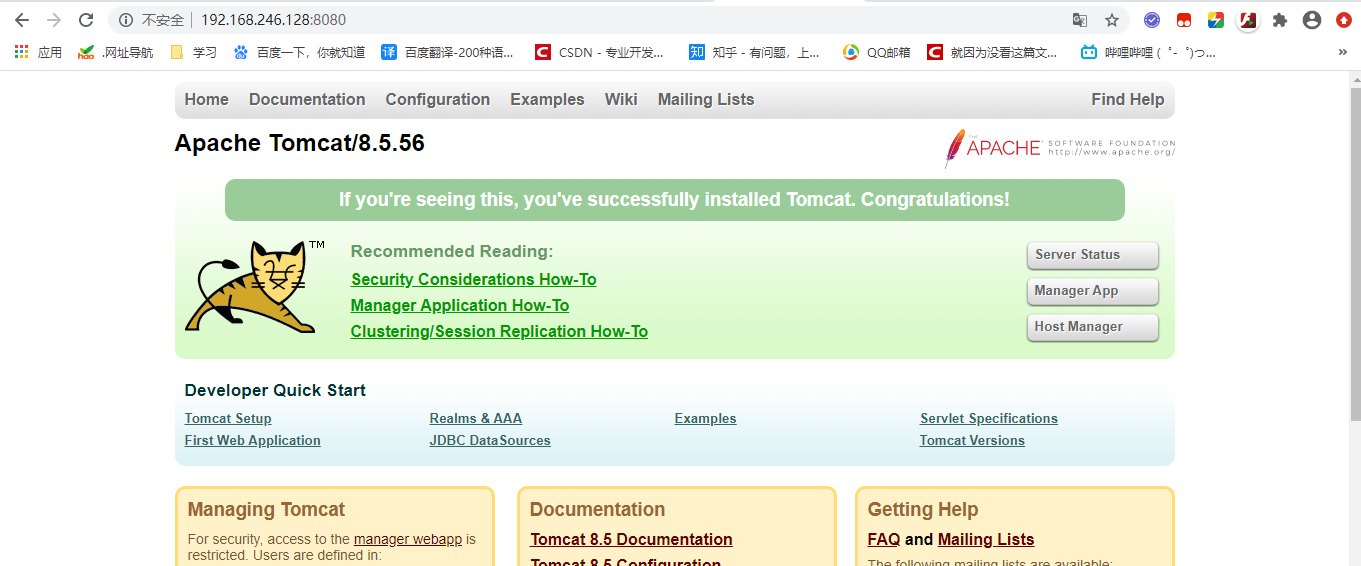Screen dimensions: 1361x566
Task: Bookmark this page with the star icon
Action: click(1112, 20)
